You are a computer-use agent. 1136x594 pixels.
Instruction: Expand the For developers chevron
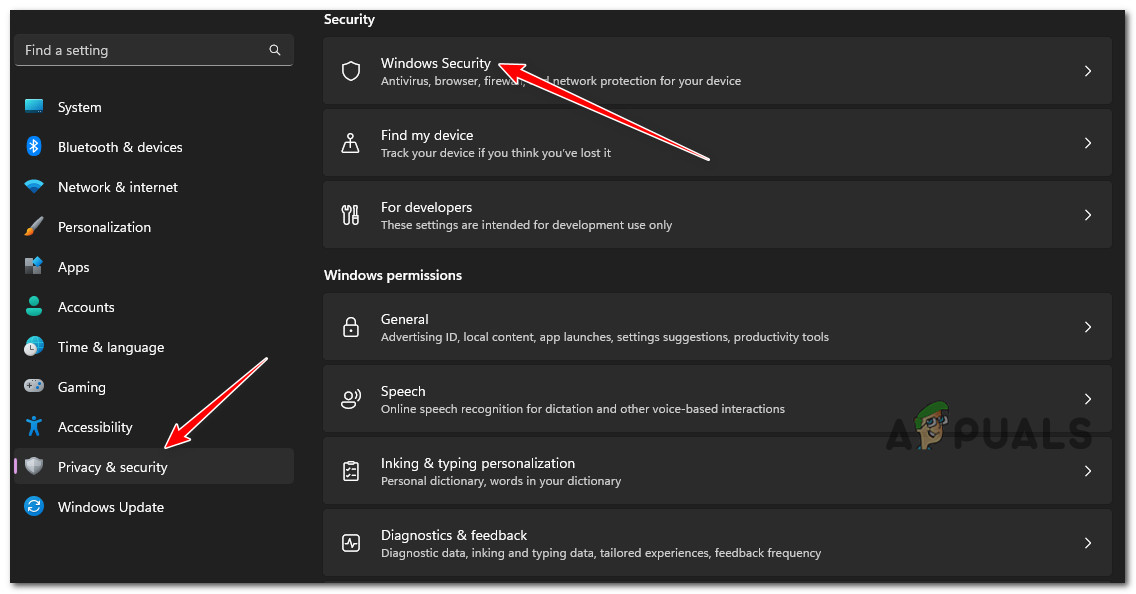1088,215
